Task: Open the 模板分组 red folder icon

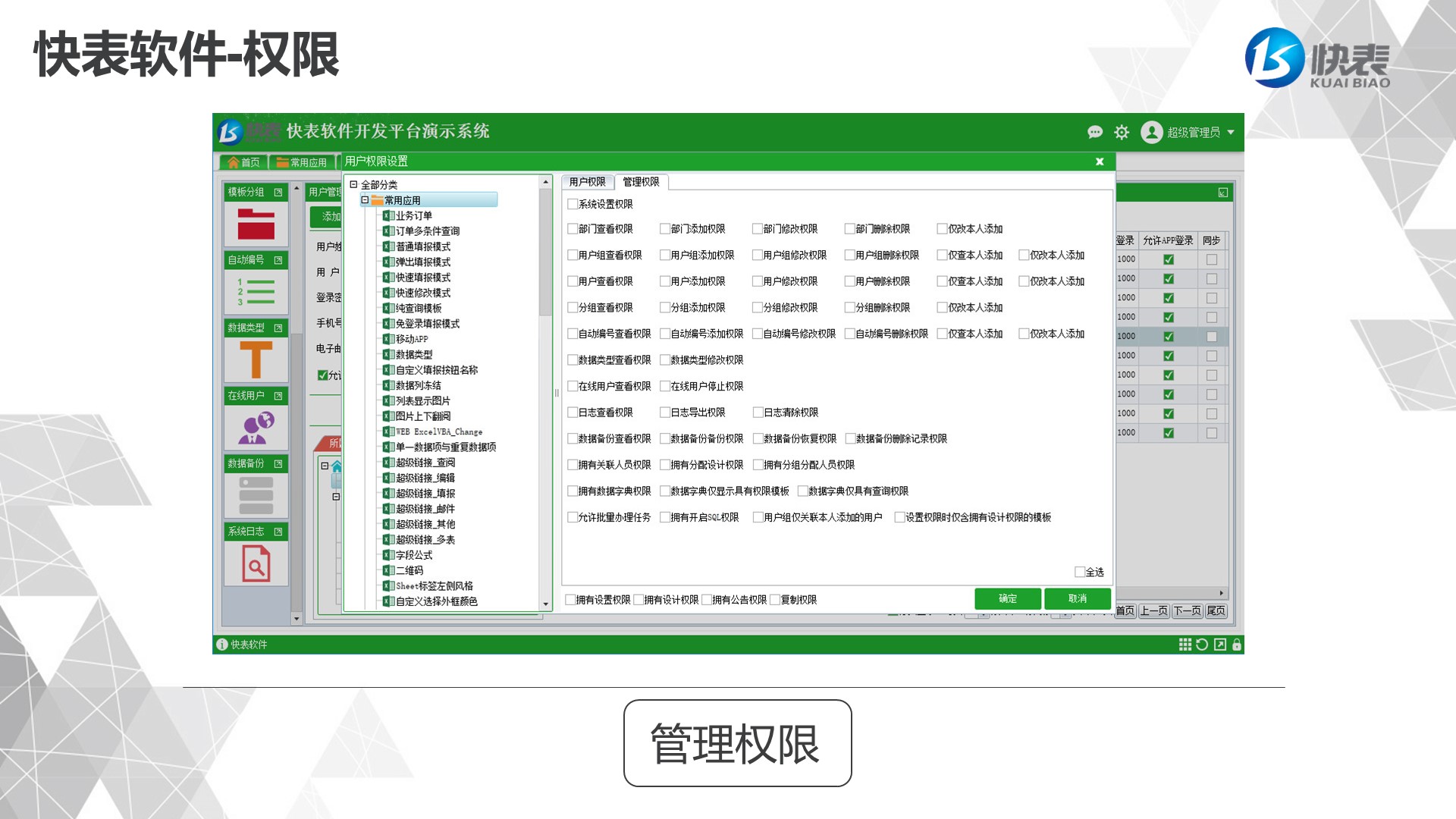Action: click(x=256, y=225)
